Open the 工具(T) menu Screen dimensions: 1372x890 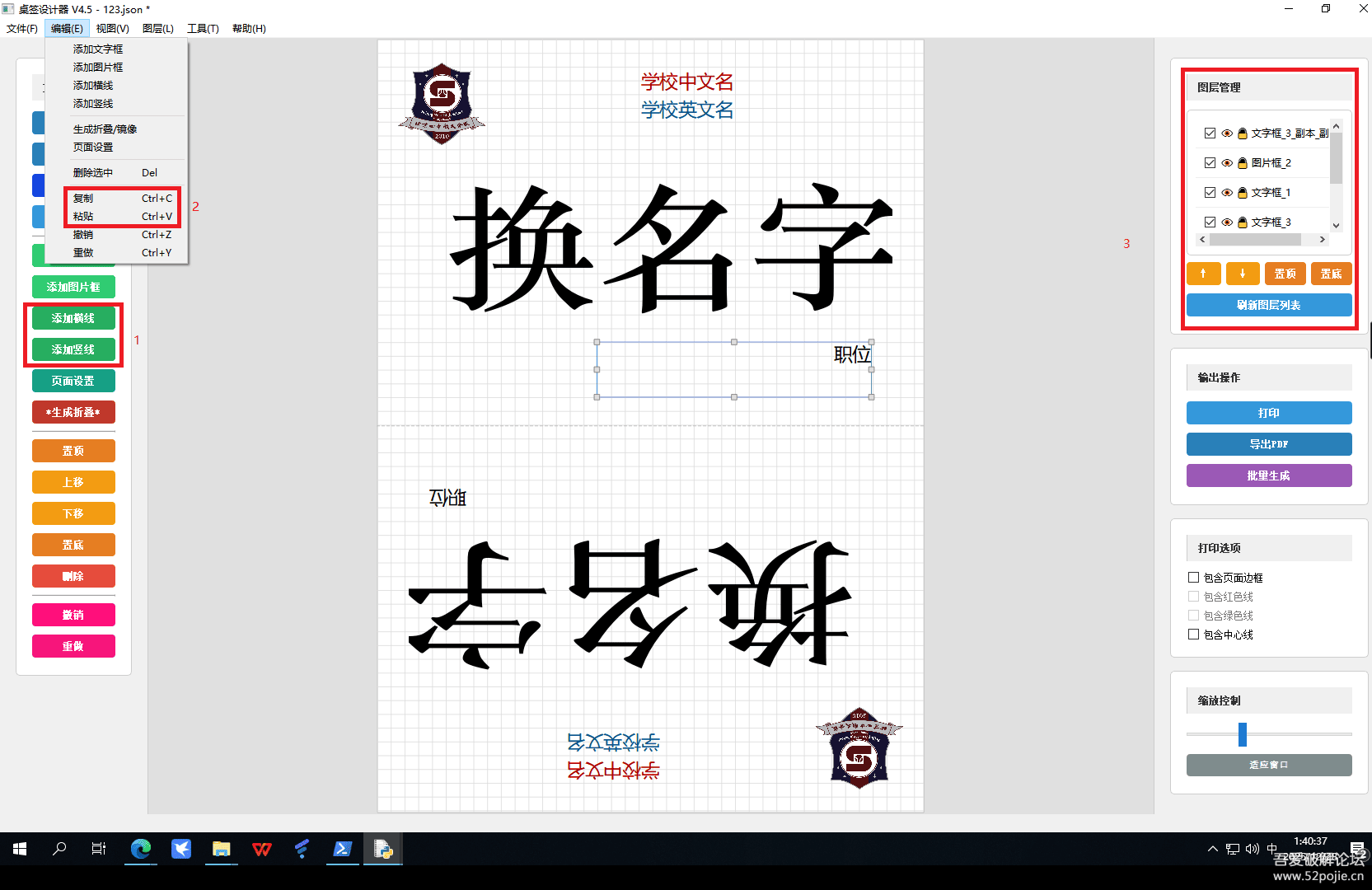[203, 28]
